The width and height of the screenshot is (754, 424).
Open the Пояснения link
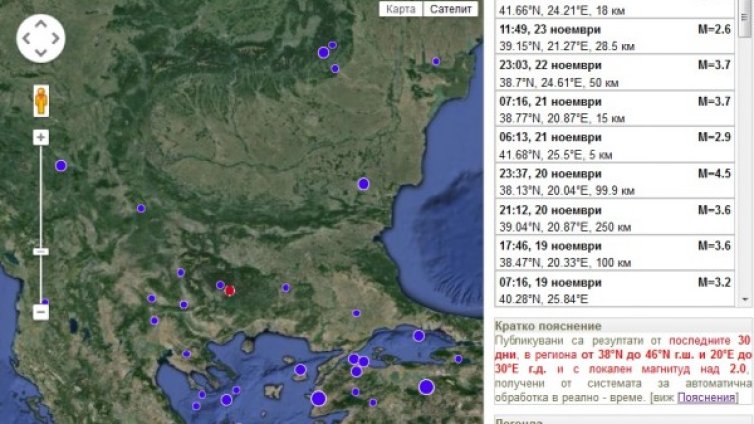tap(706, 398)
